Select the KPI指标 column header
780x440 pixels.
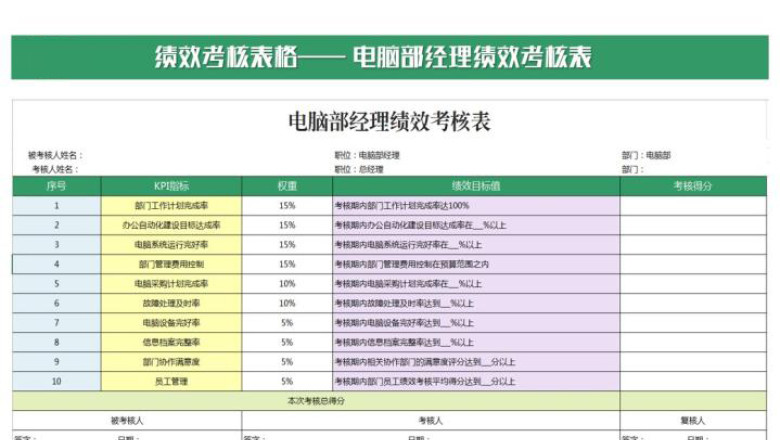pyautogui.click(x=171, y=186)
